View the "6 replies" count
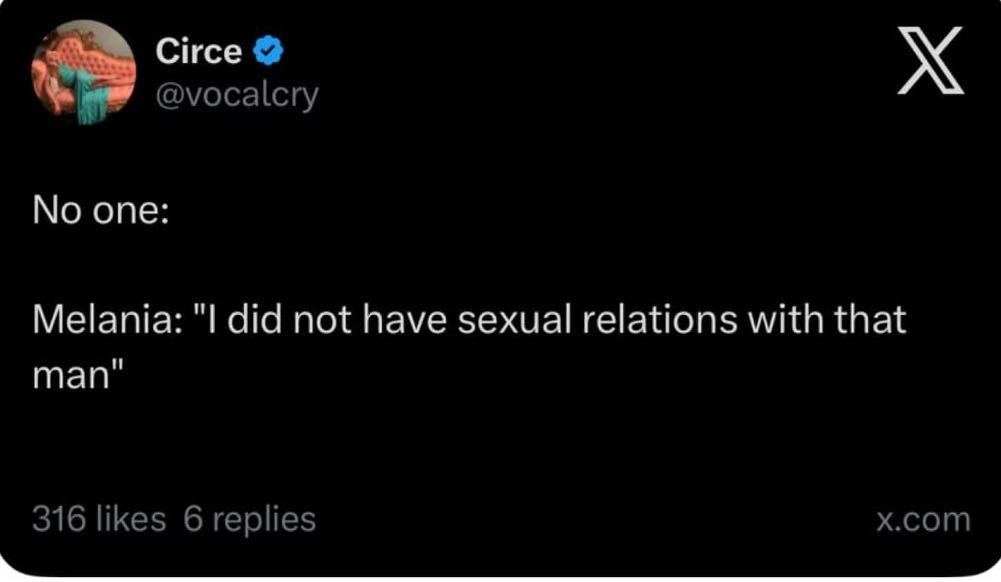1001x582 pixels. 250,519
